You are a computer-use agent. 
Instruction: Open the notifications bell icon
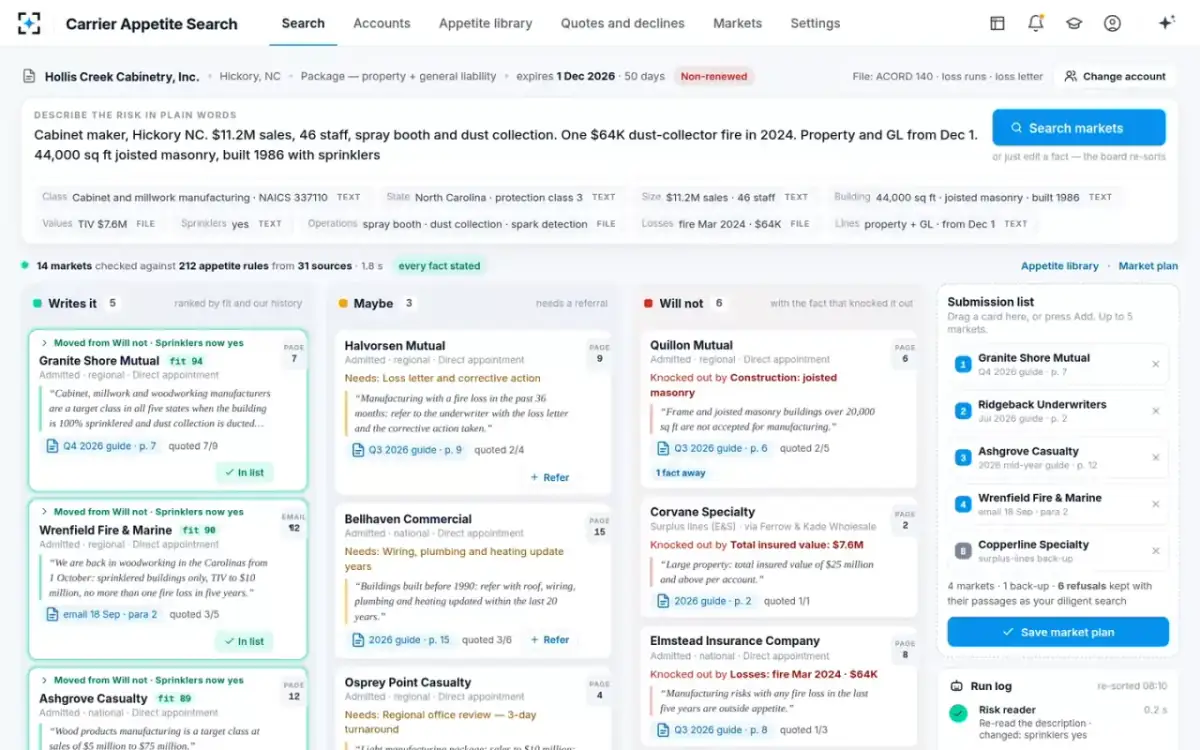click(x=1036, y=23)
